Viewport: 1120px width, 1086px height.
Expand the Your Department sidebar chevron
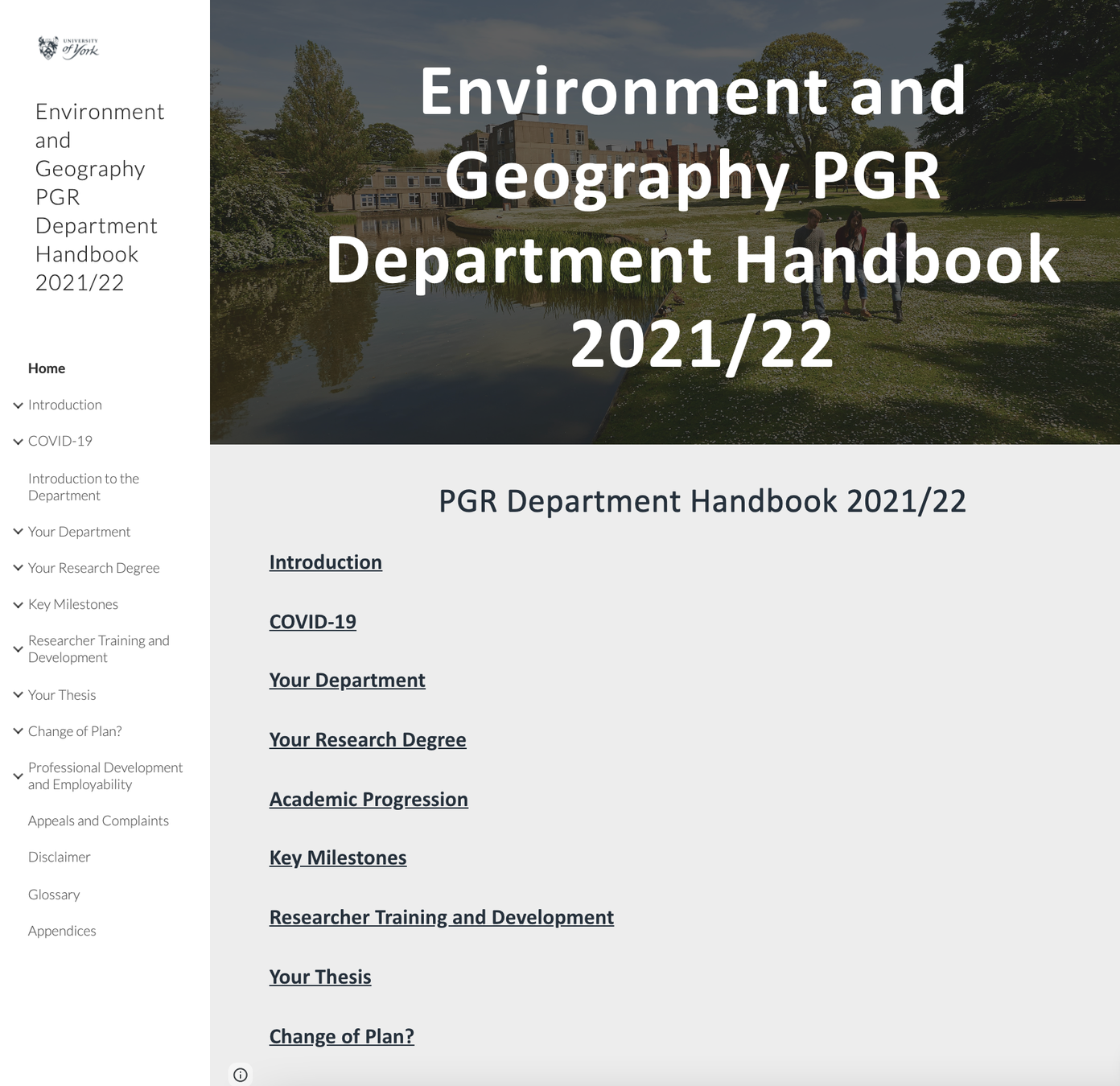(x=18, y=532)
